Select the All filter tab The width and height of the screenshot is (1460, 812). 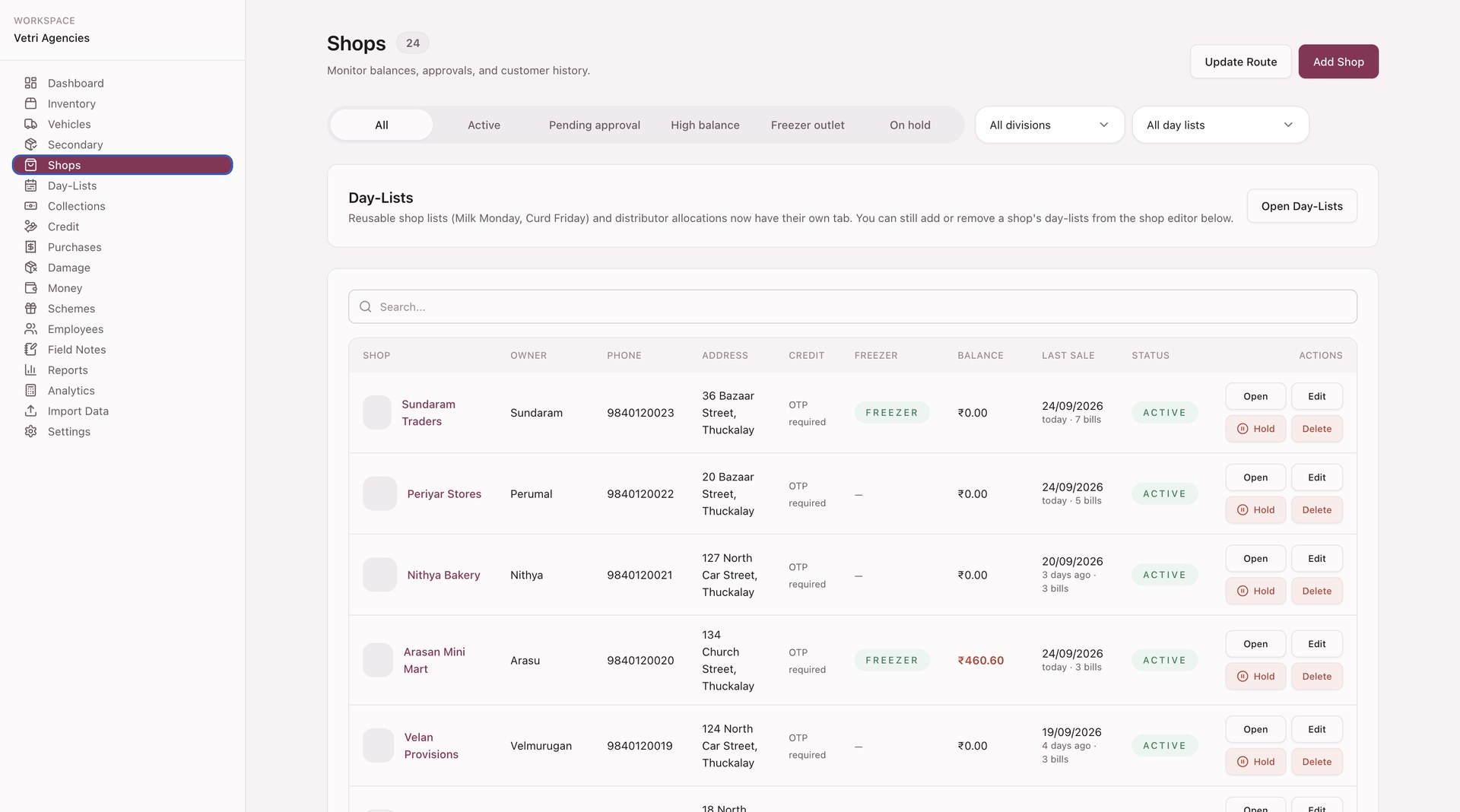[382, 125]
